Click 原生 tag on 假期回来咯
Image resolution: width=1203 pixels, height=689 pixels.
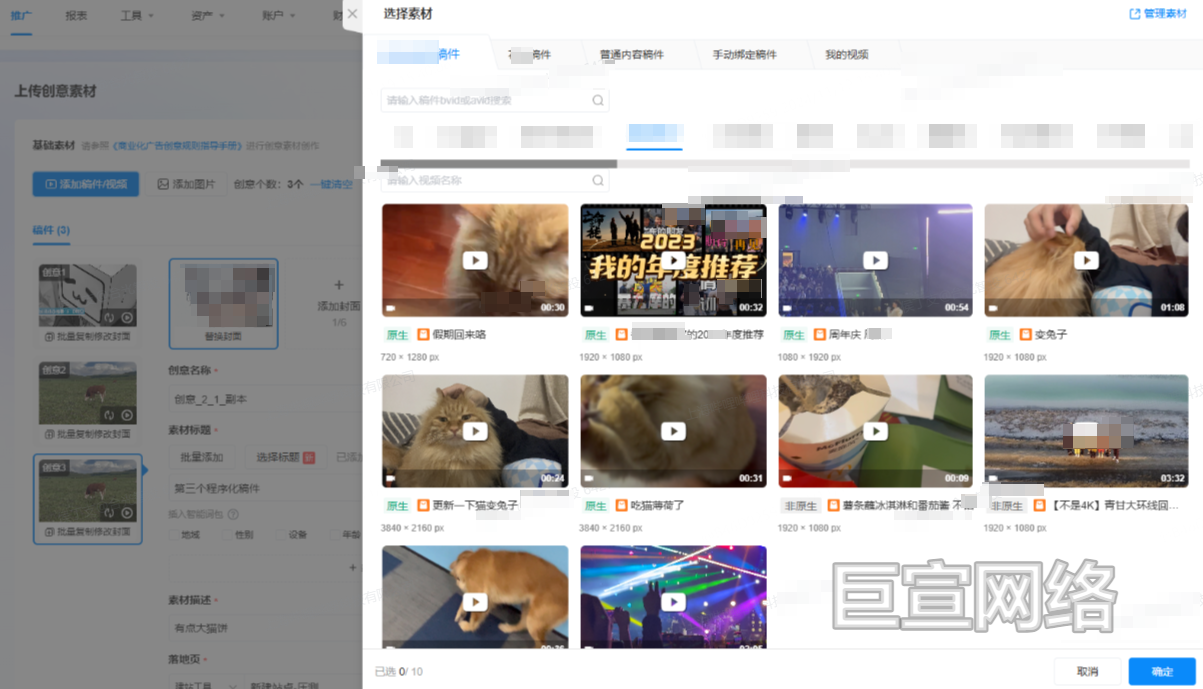tap(398, 335)
